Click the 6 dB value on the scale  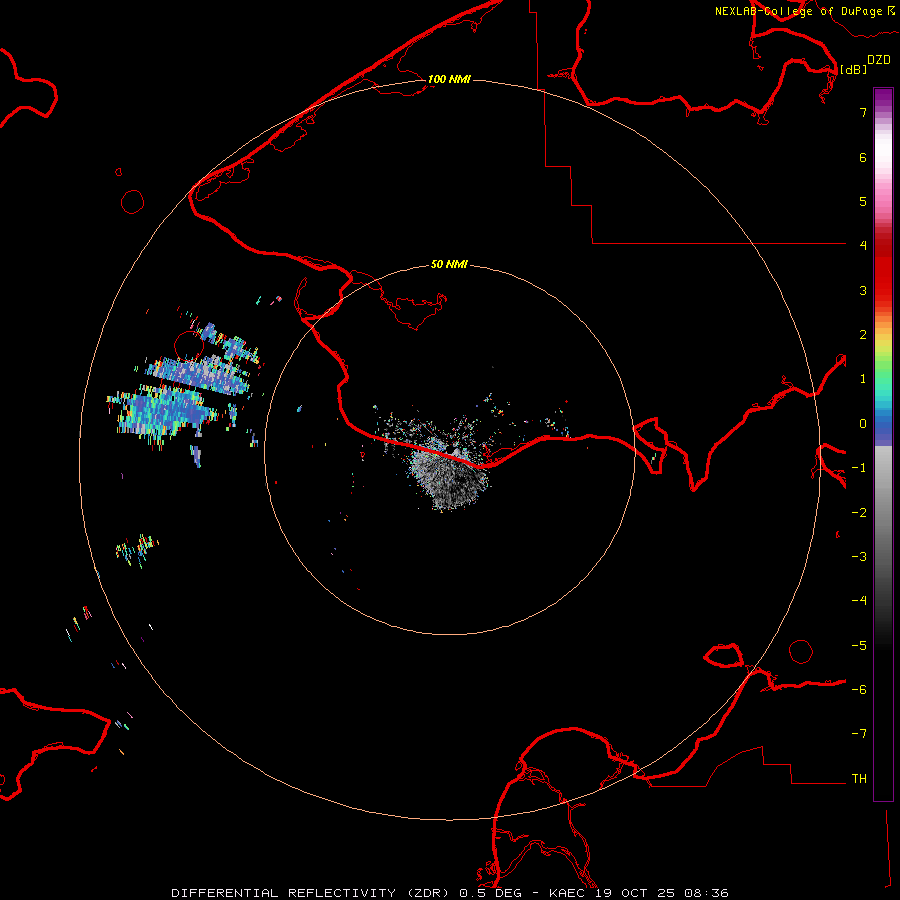tap(863, 157)
